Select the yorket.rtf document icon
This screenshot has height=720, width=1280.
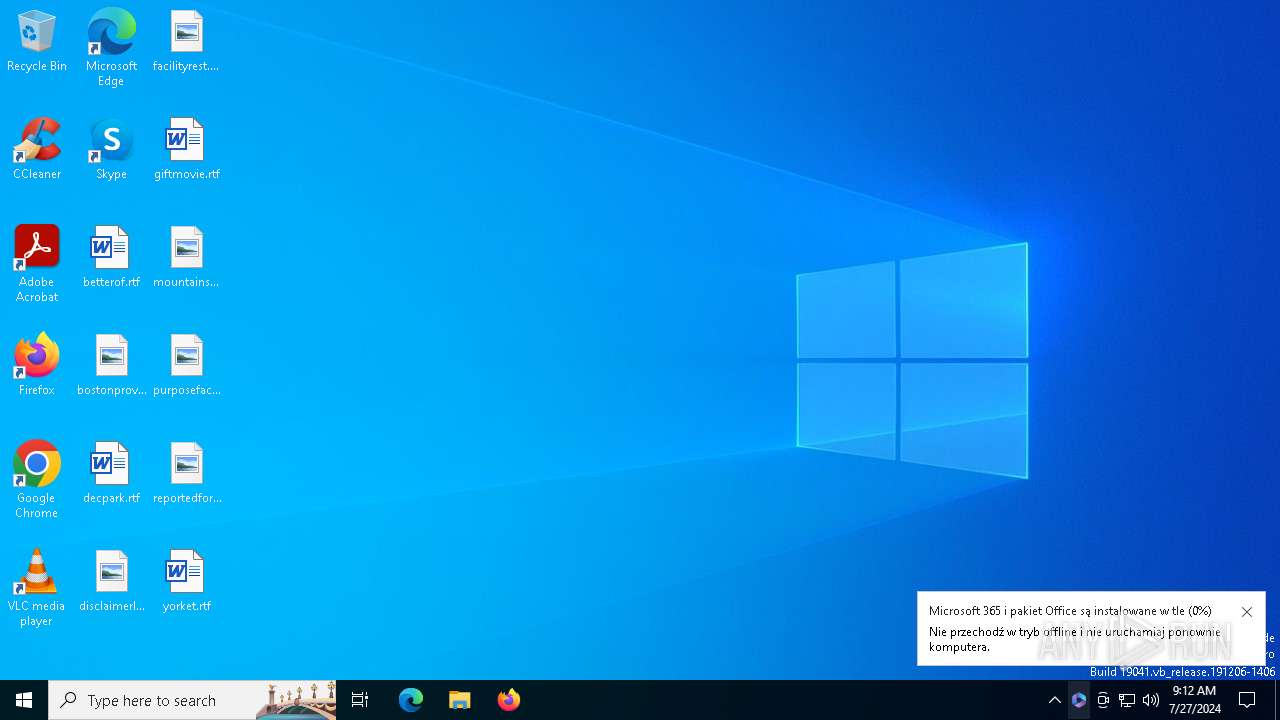[x=186, y=582]
